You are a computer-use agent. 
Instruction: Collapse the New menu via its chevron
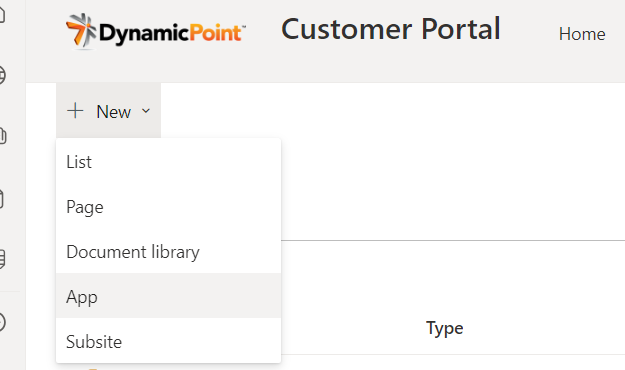coord(146,110)
